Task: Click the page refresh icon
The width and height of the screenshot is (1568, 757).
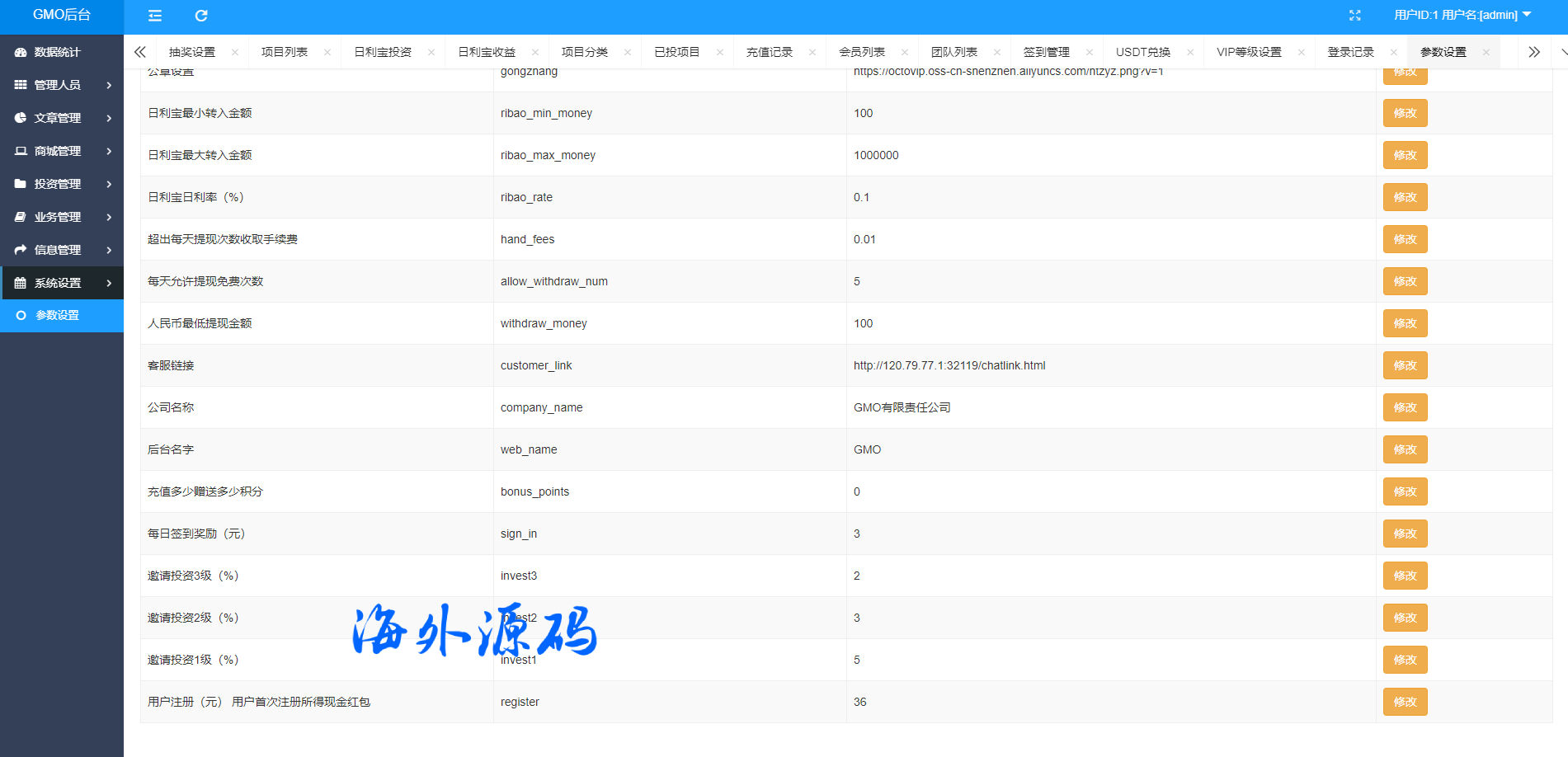Action: (x=201, y=16)
